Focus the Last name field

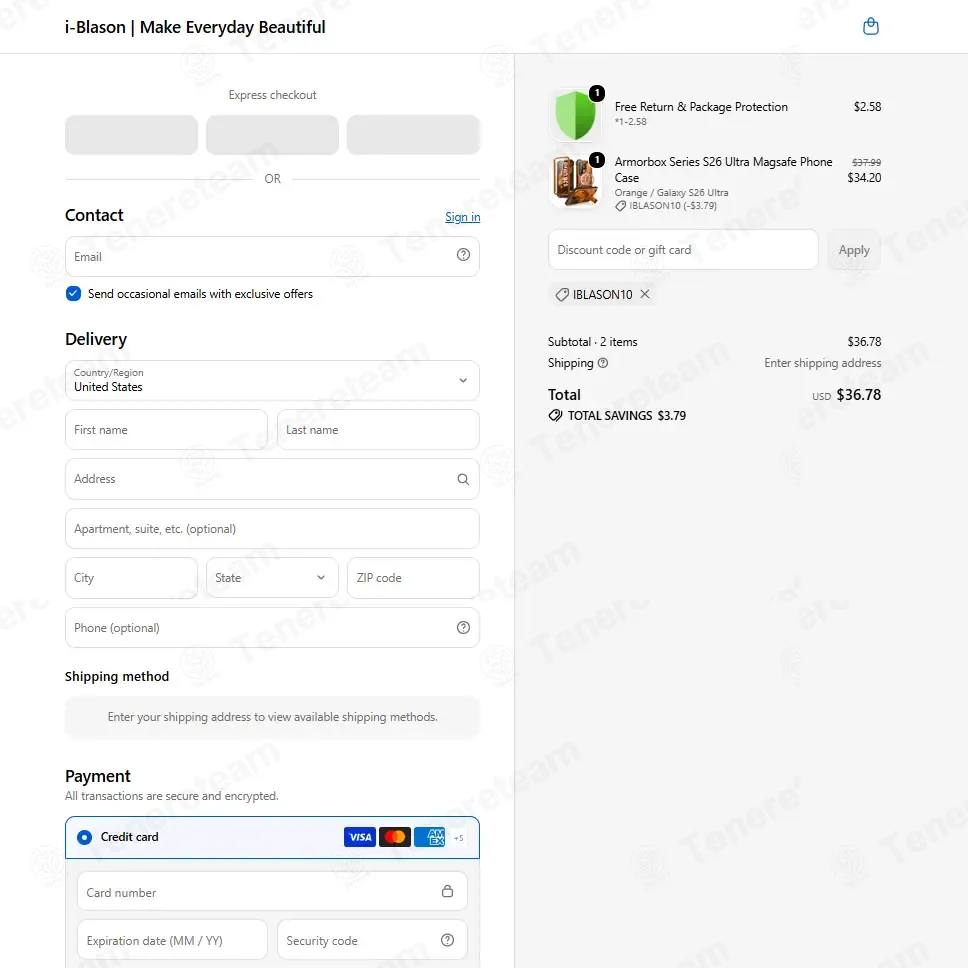pos(378,430)
